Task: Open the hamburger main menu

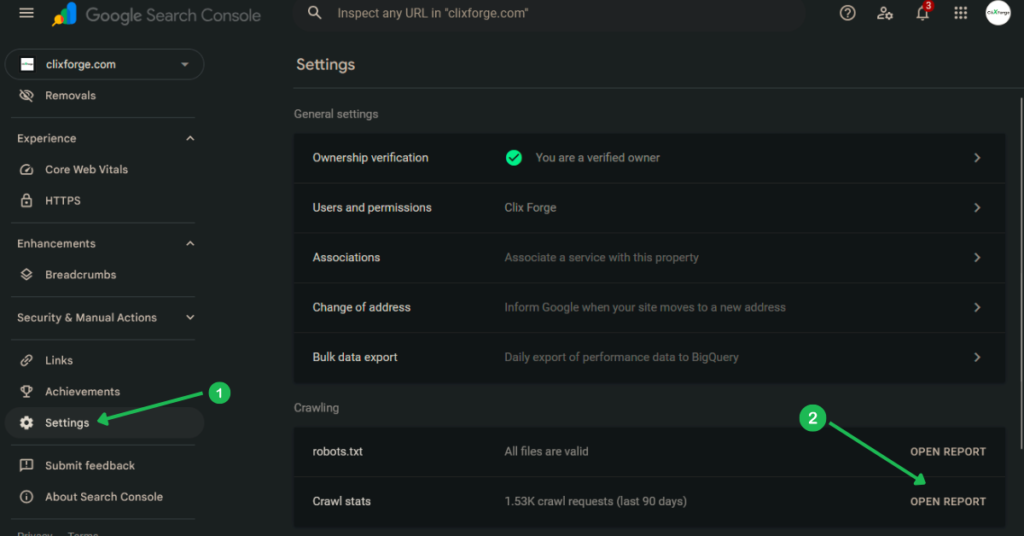Action: pos(26,13)
